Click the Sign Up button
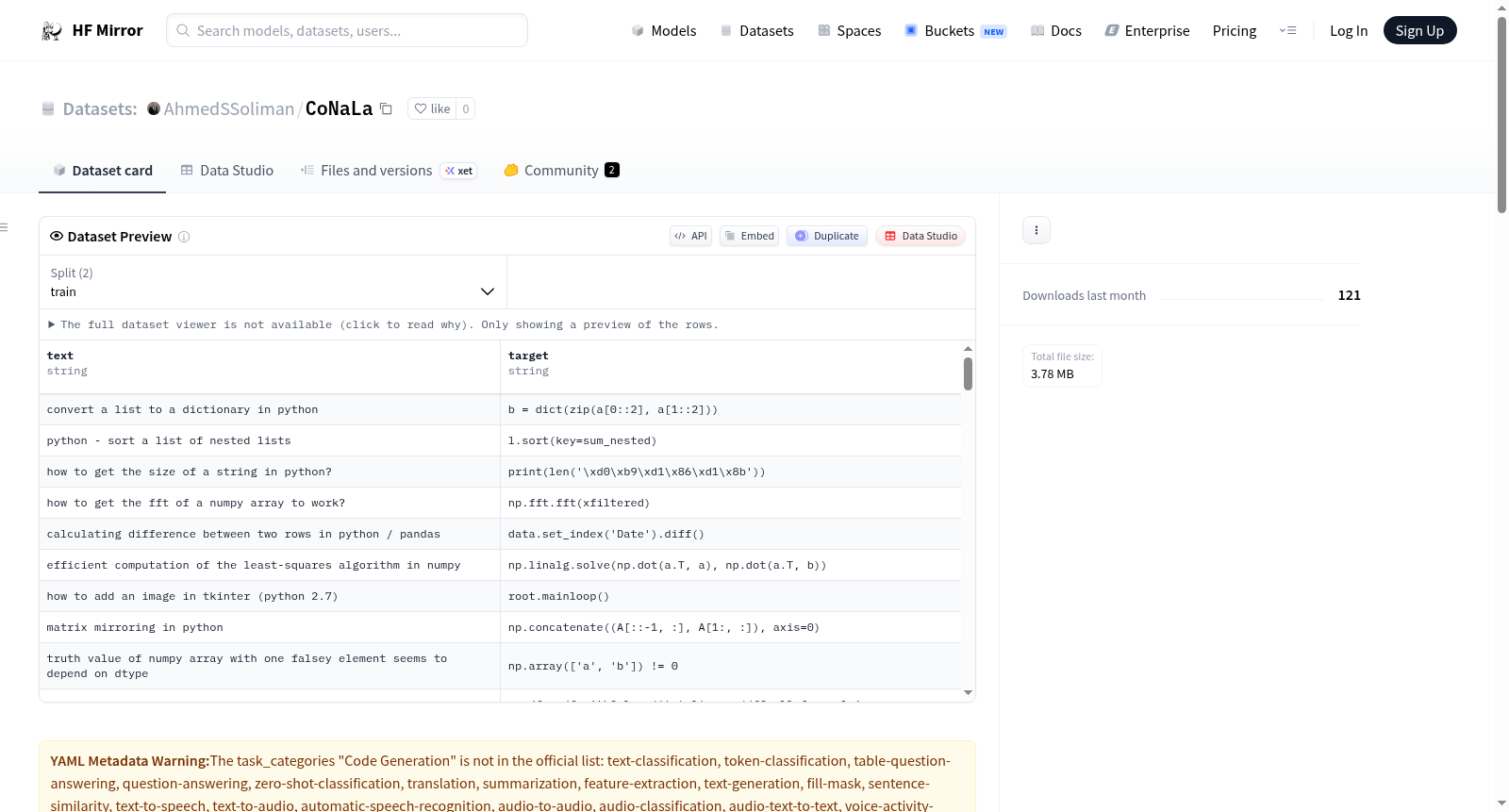The width and height of the screenshot is (1509, 812). 1420,30
